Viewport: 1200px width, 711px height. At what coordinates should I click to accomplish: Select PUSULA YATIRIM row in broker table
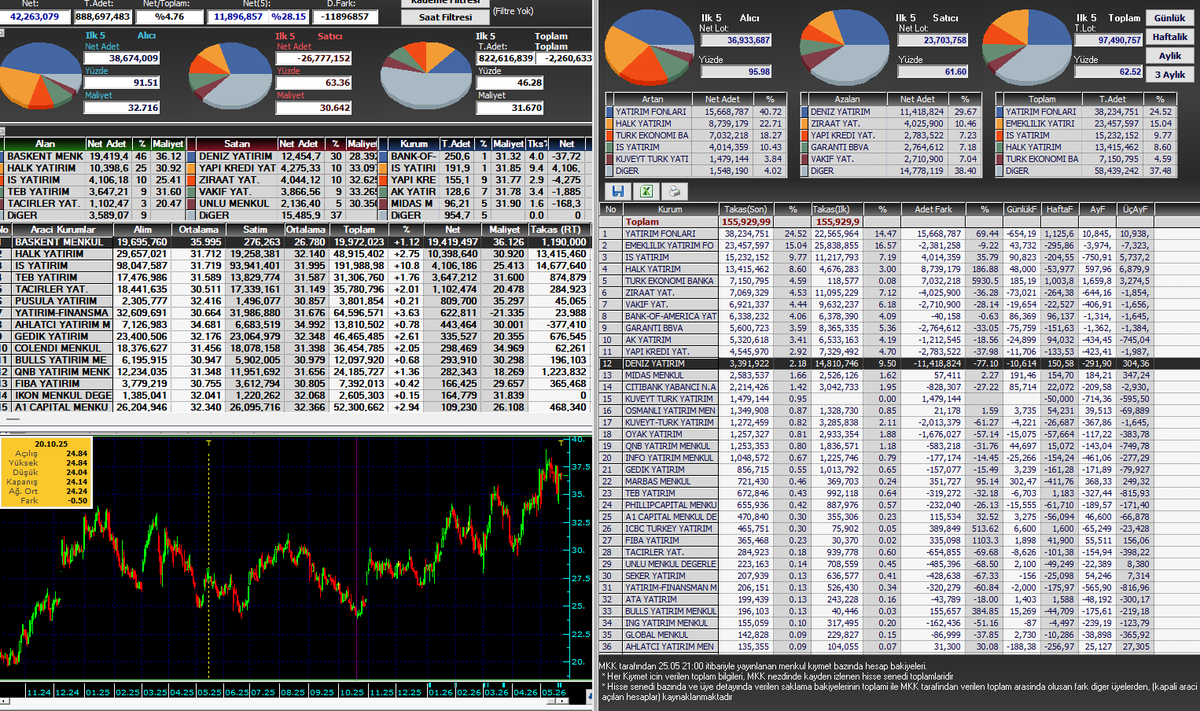coord(294,300)
